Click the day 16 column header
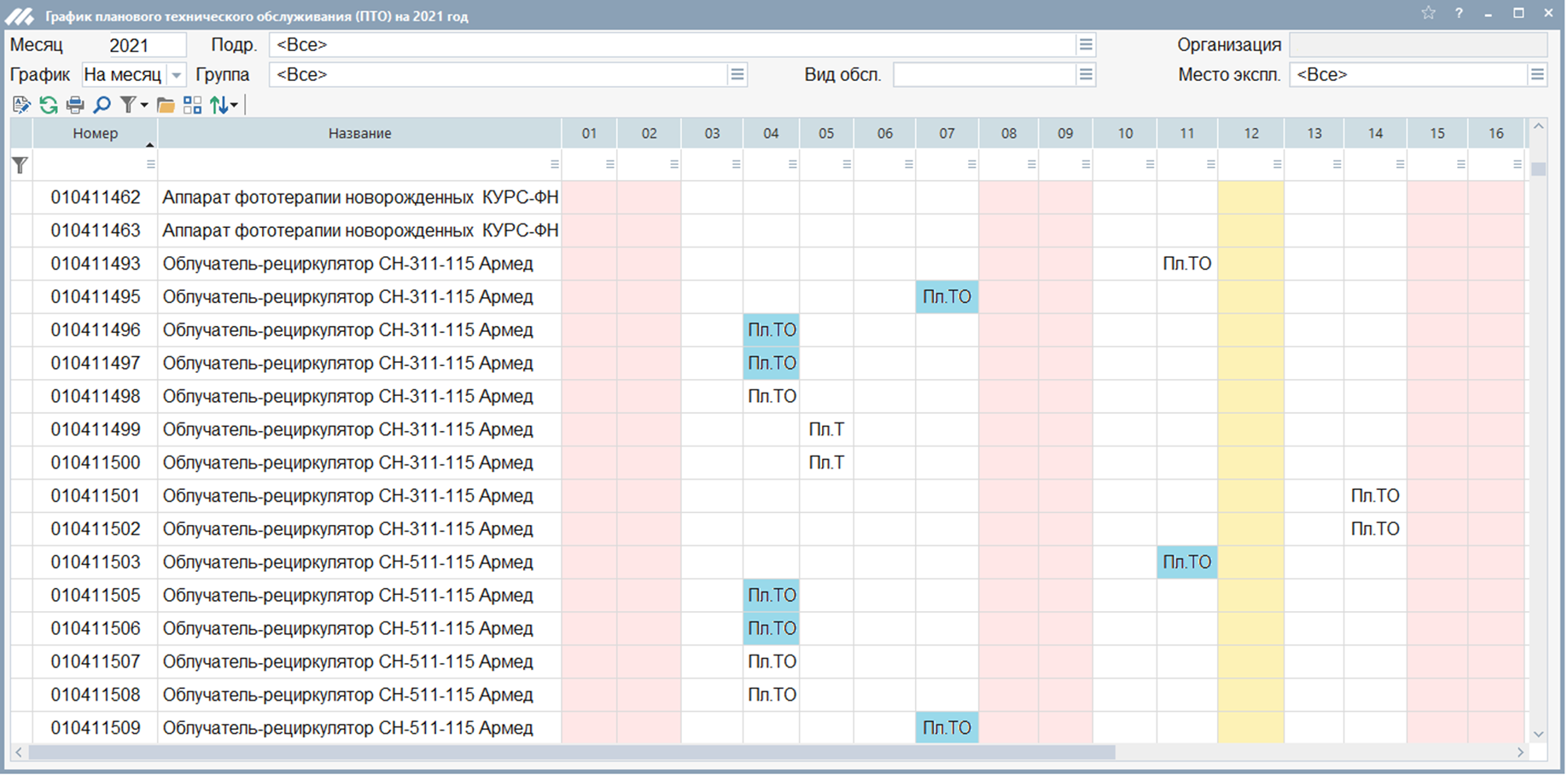 point(1496,133)
